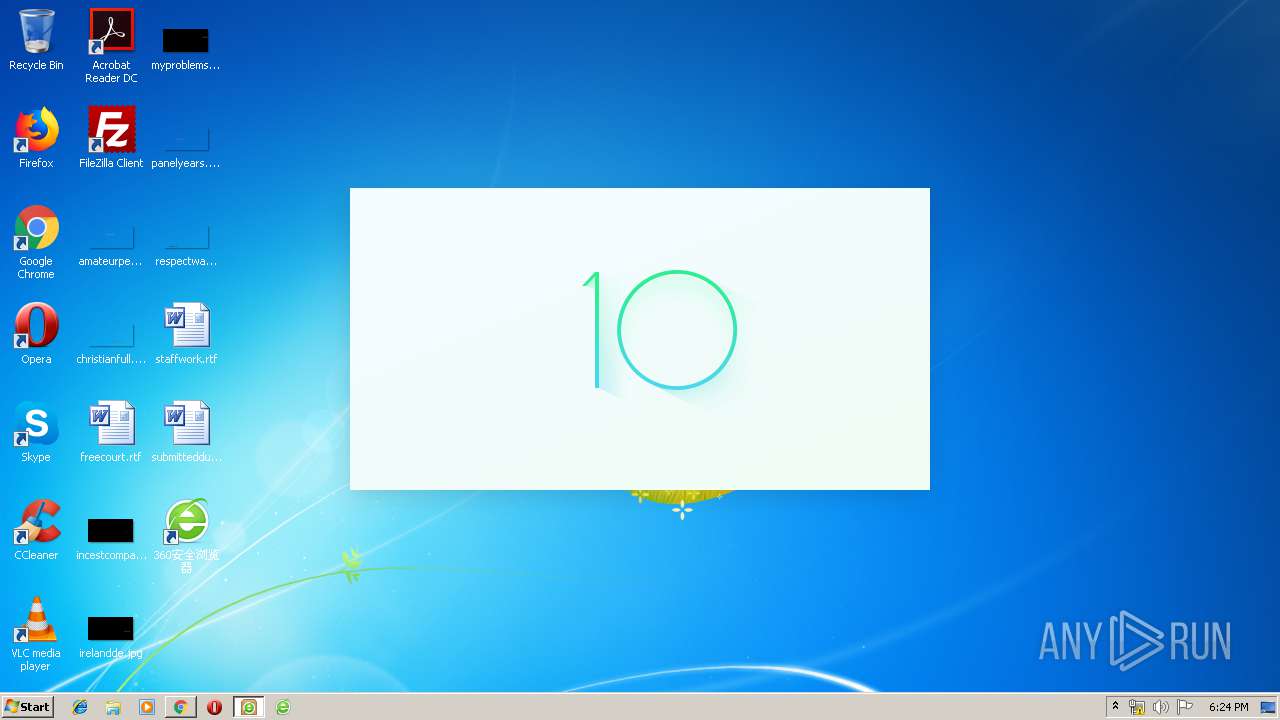Switch to active 360 browser taskbar button

tap(249, 707)
